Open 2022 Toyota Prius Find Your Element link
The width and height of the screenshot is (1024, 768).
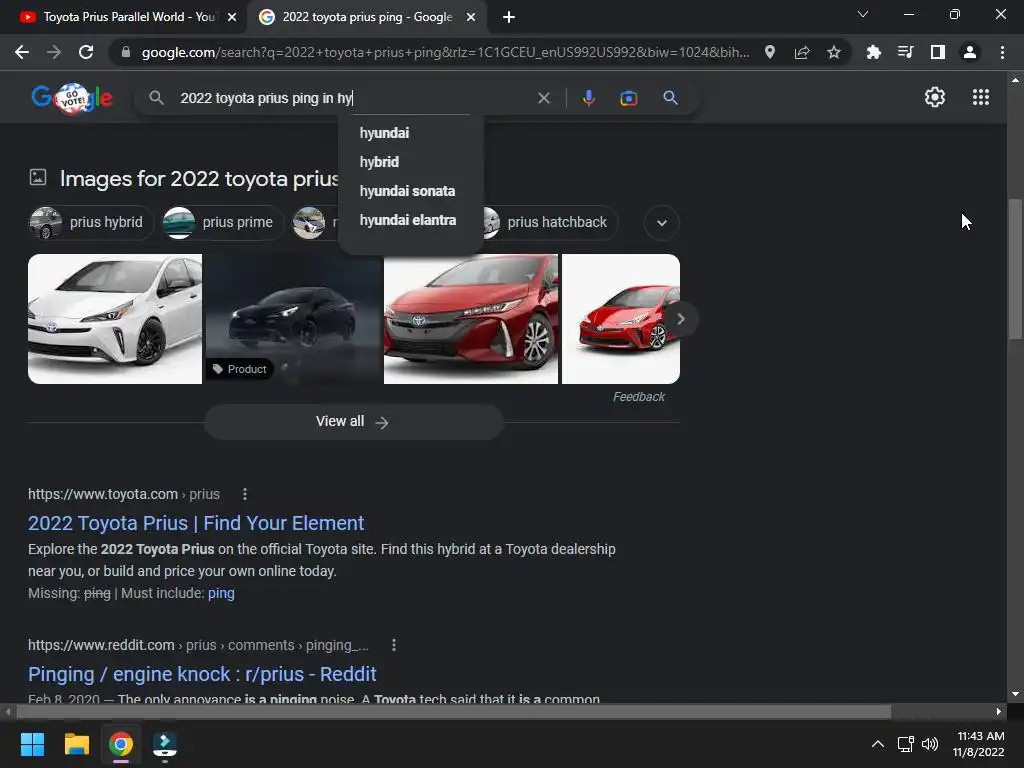195,523
